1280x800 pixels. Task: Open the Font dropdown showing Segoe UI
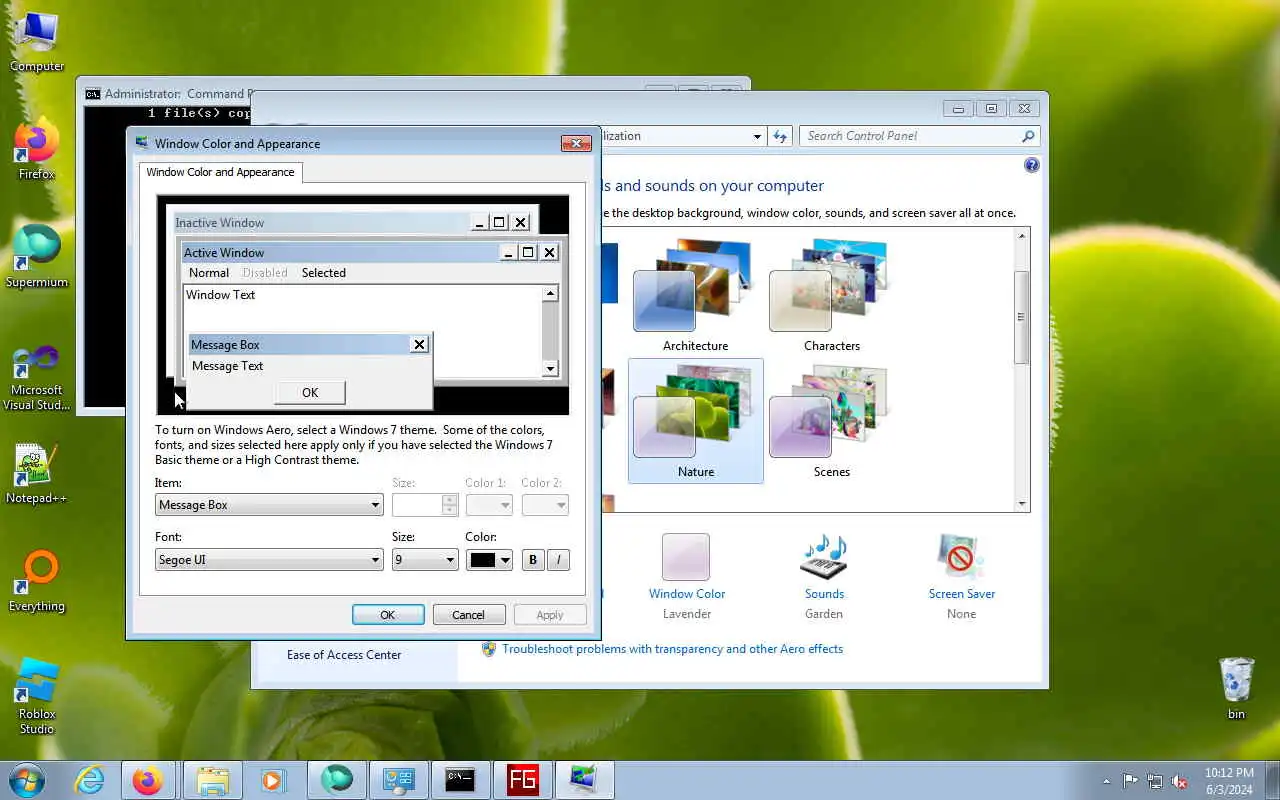[269, 560]
